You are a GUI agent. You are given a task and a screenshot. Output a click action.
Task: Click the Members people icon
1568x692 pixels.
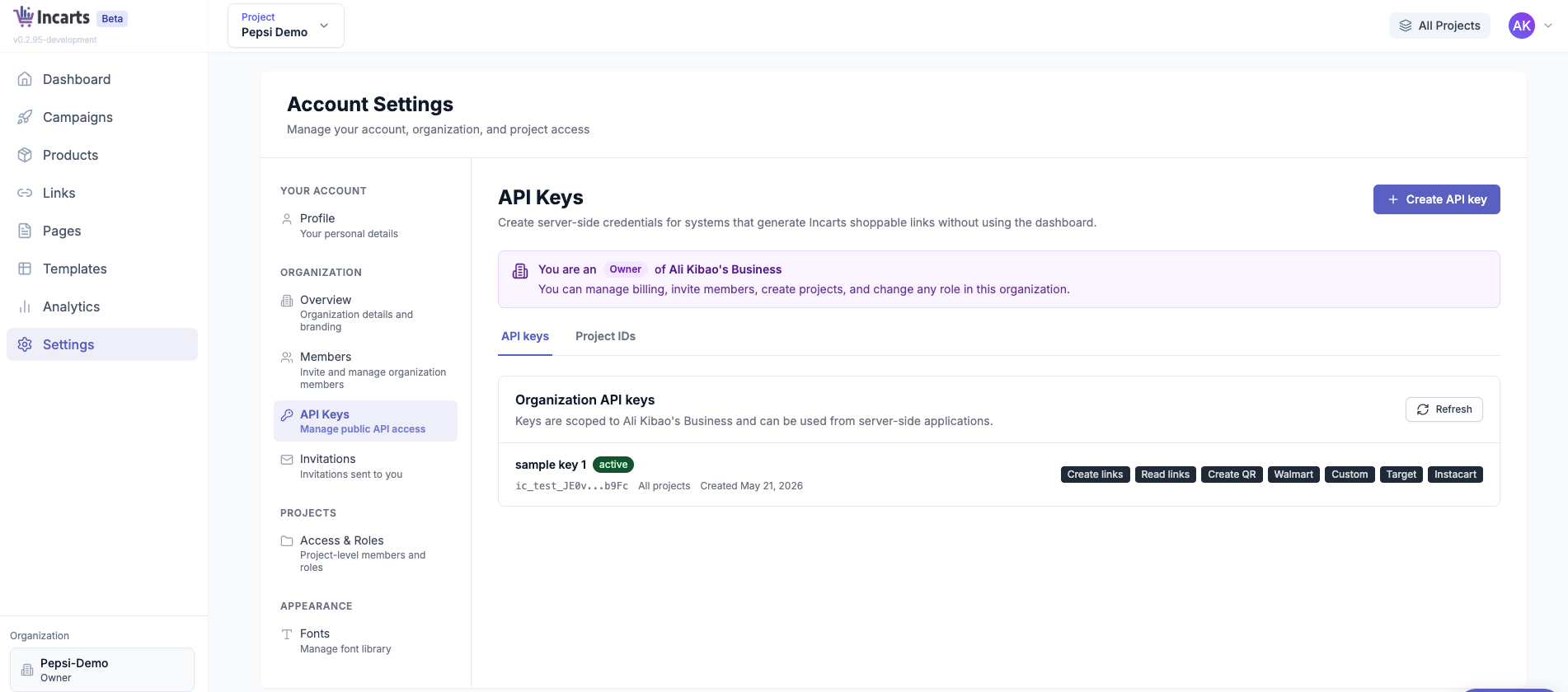tap(287, 358)
